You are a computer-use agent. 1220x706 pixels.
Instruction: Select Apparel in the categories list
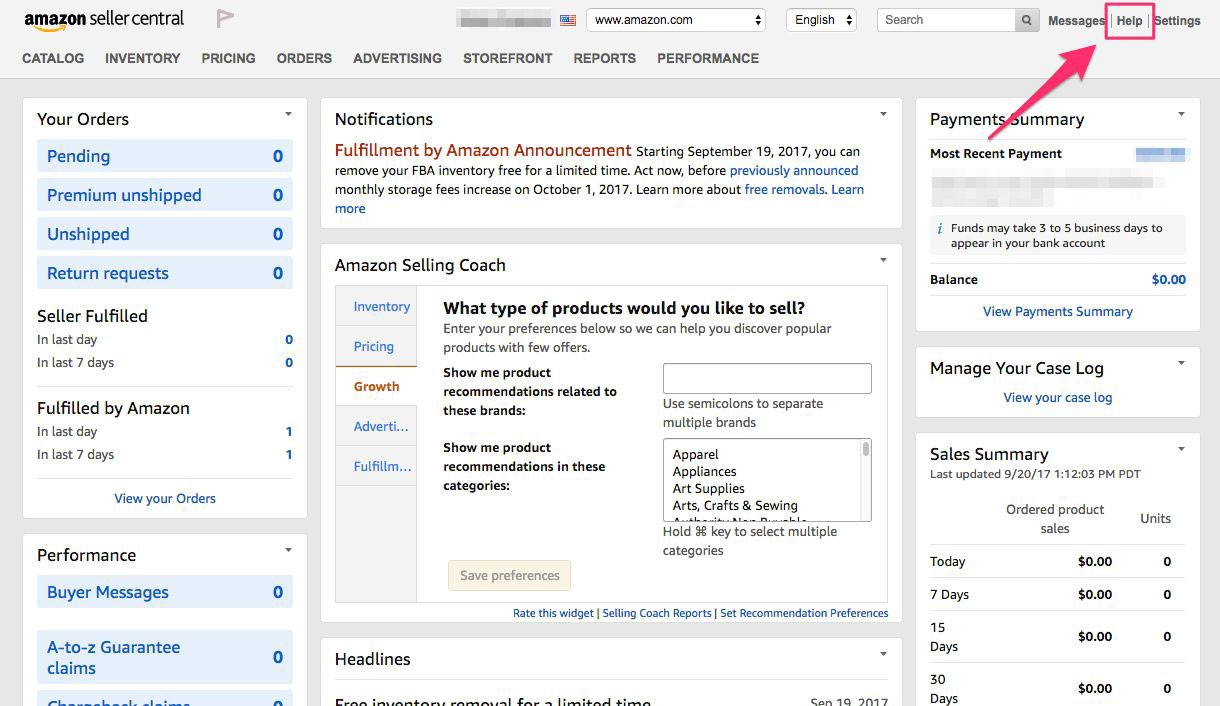point(697,454)
